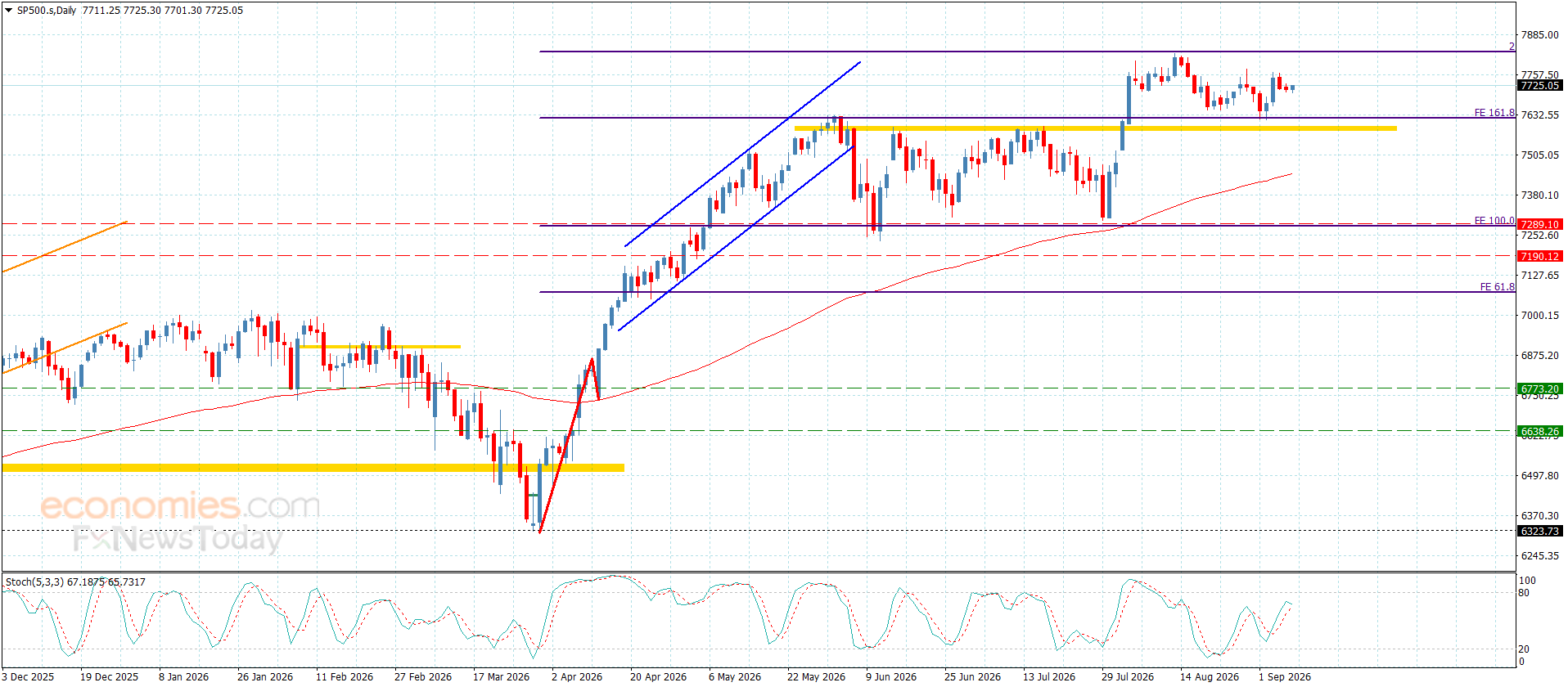
Task: Click the 14 Aug 2026 date label
Action: (x=1210, y=677)
